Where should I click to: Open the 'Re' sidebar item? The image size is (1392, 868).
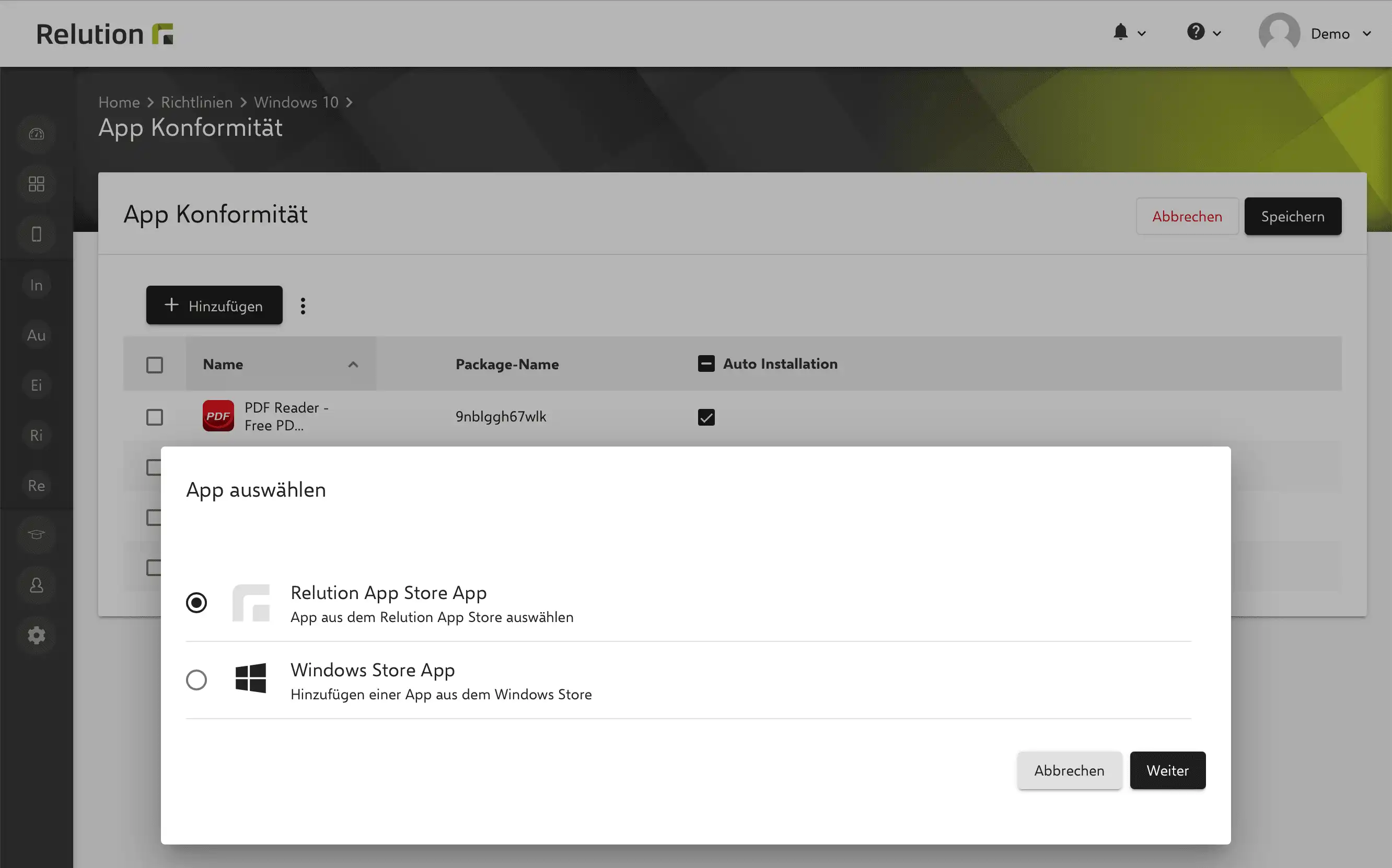click(x=36, y=485)
